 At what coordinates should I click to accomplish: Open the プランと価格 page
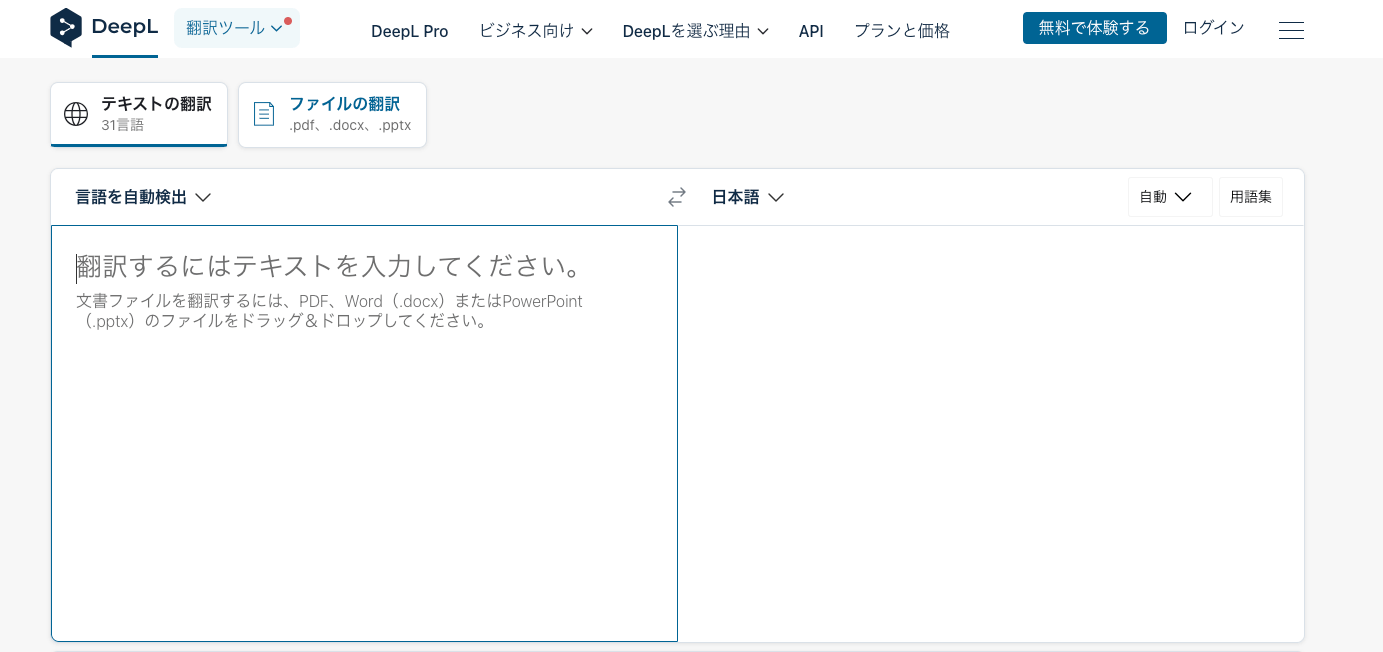point(901,31)
